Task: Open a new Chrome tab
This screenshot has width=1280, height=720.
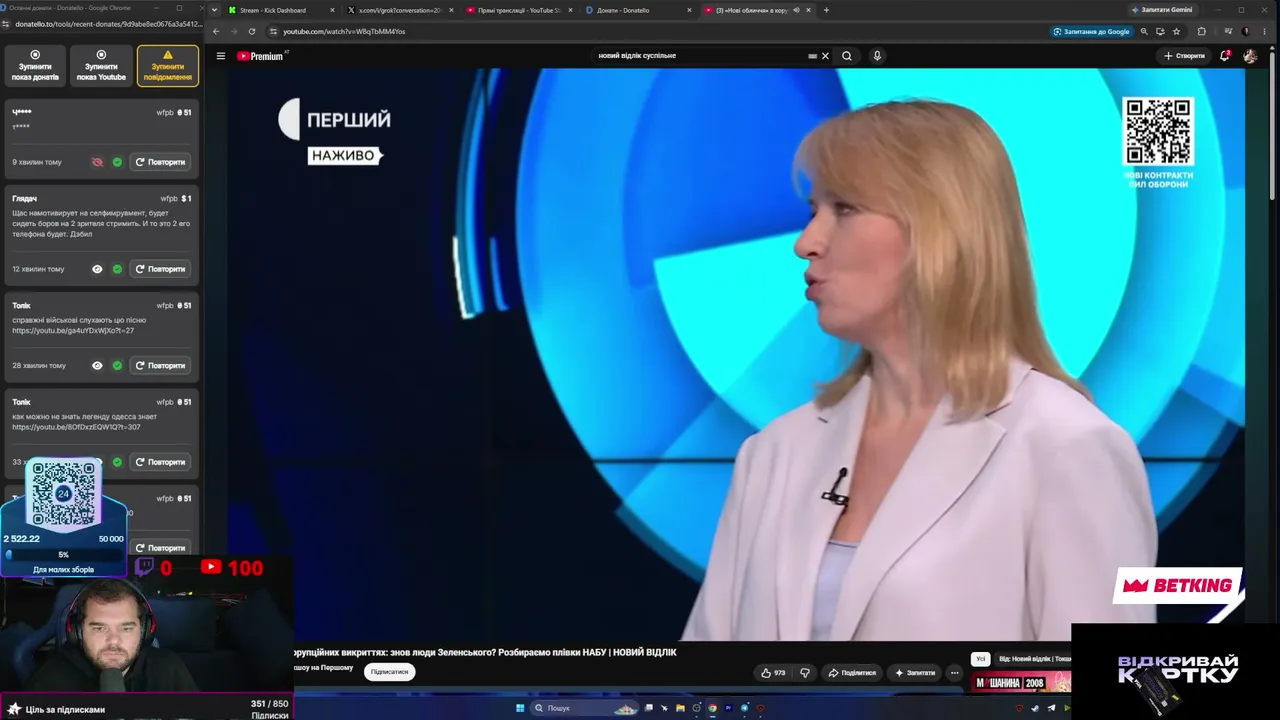Action: click(826, 10)
